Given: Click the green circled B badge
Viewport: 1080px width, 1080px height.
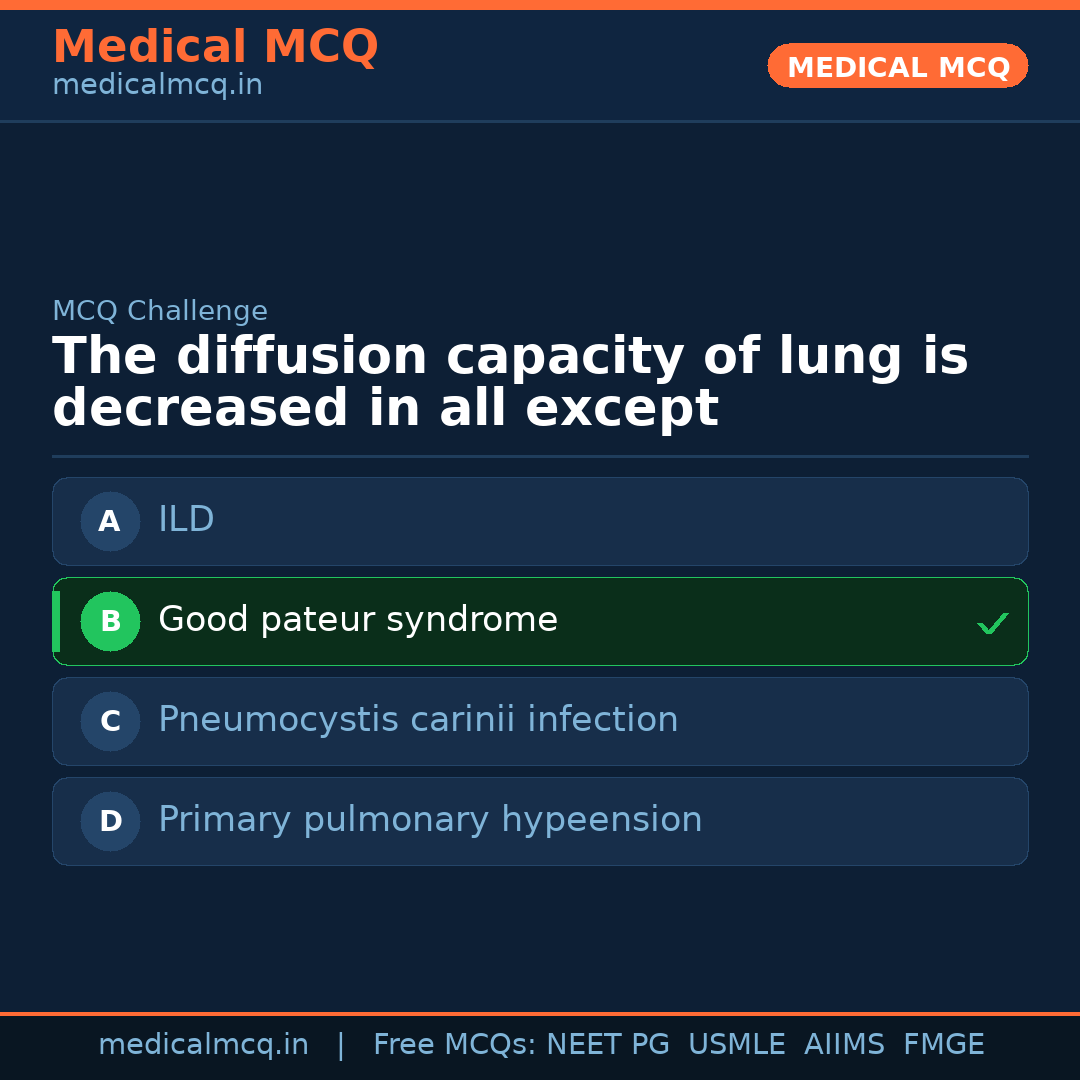Looking at the screenshot, I should click(110, 621).
